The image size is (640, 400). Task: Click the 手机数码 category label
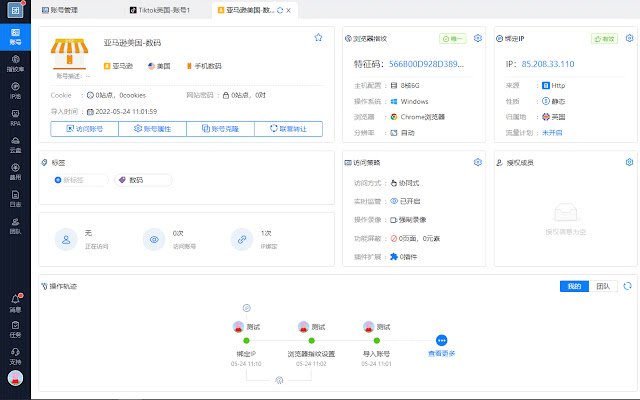pyautogui.click(x=204, y=66)
